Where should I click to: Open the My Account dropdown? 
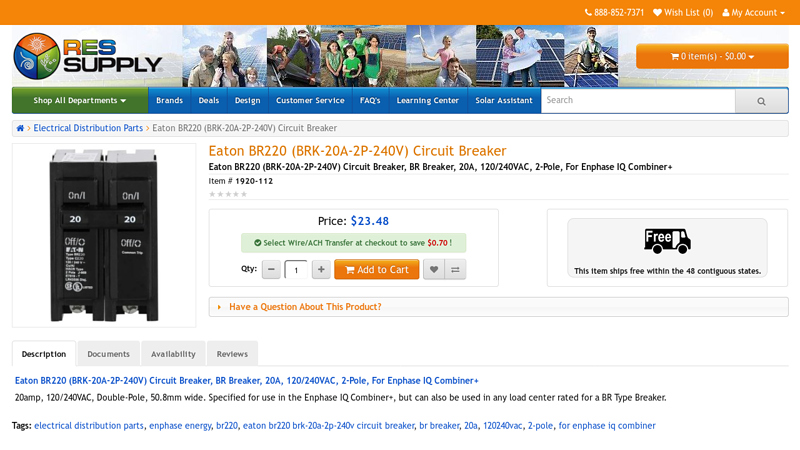753,13
